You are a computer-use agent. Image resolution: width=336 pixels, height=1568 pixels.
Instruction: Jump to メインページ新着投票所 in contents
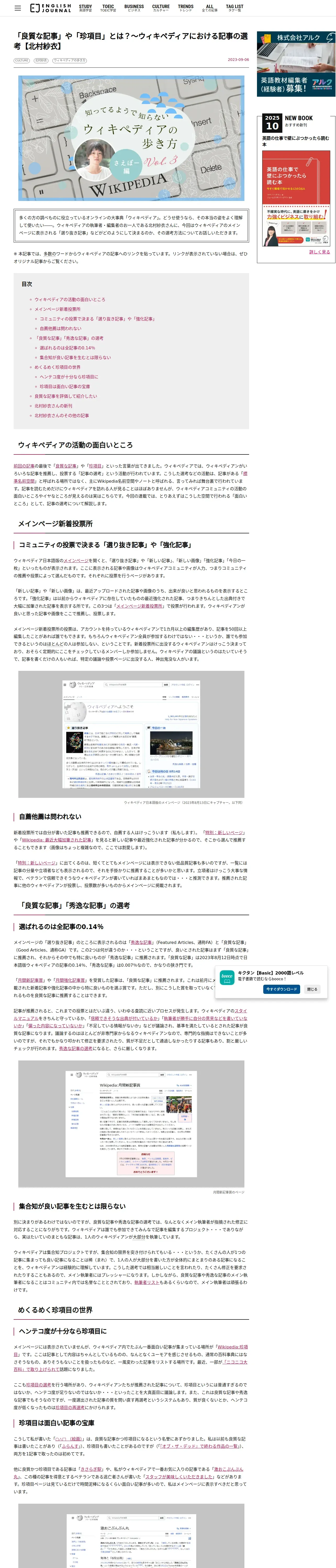click(57, 309)
